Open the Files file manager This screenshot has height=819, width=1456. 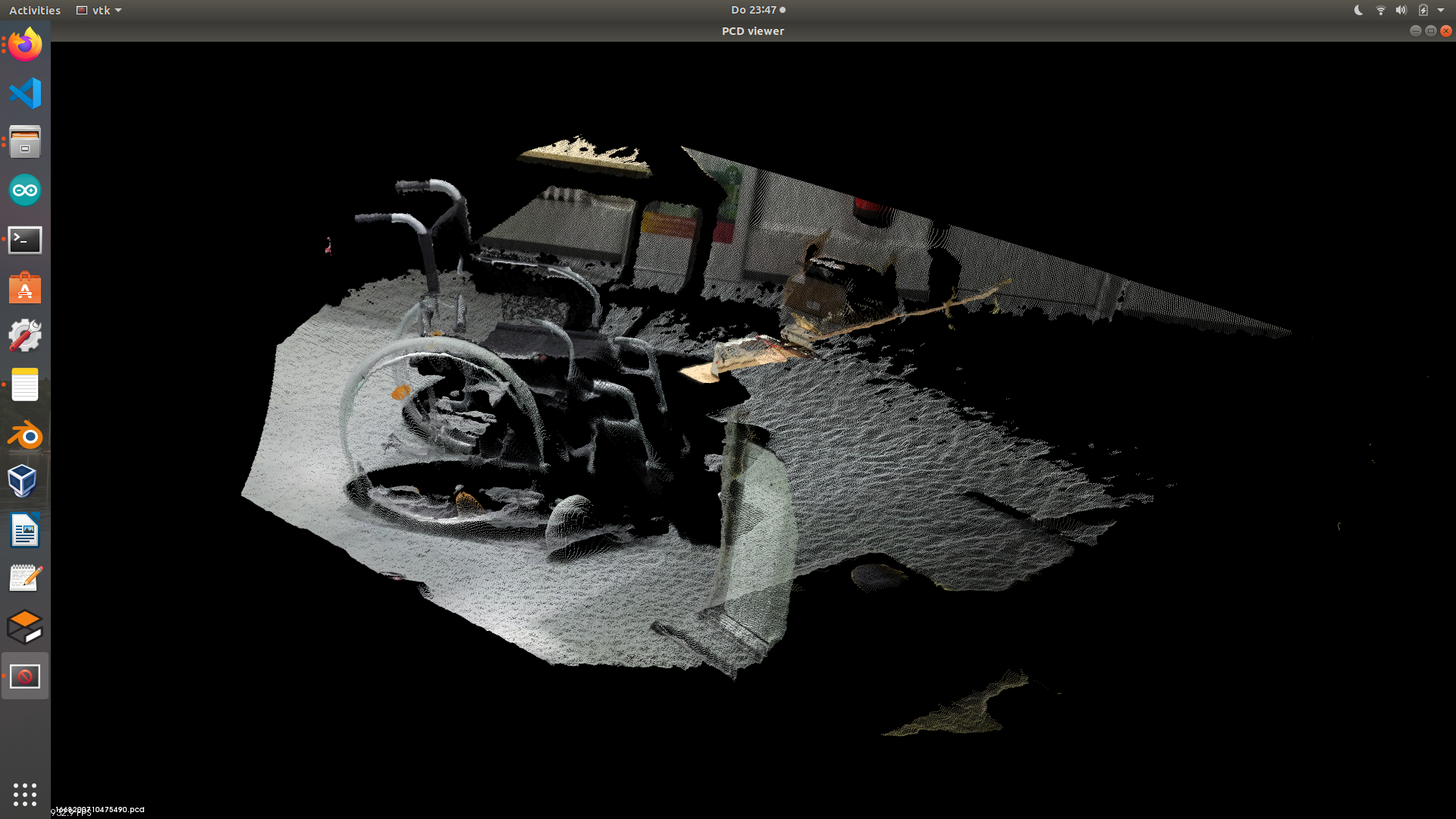pyautogui.click(x=25, y=142)
